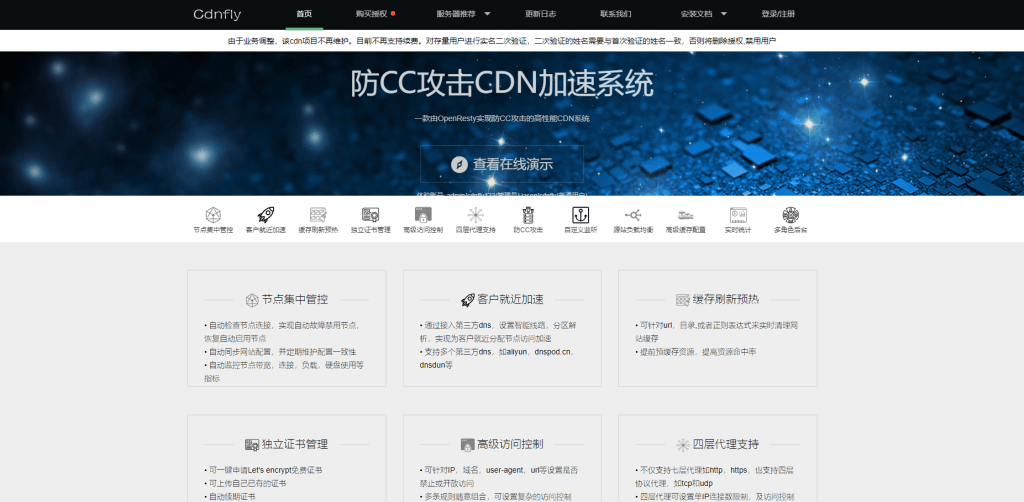Click the 高级访问控制 lock icon
Viewport: 1024px width, 502px height.
coord(422,215)
